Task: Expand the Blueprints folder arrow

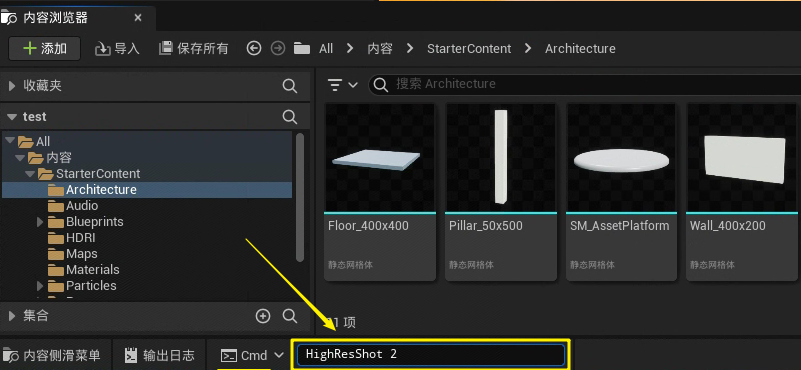Action: click(40, 222)
